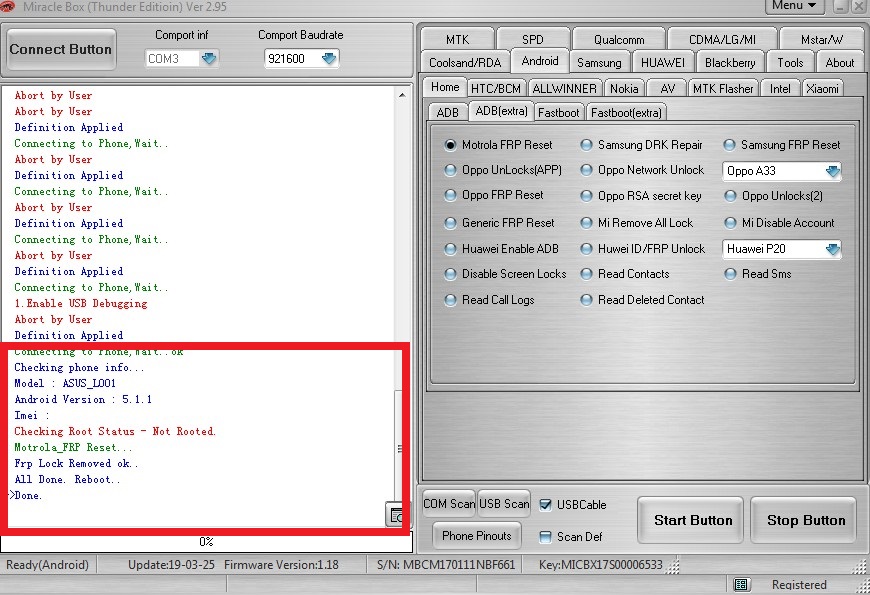Open Phone Pinouts
This screenshot has height=595, width=870.
pos(477,536)
